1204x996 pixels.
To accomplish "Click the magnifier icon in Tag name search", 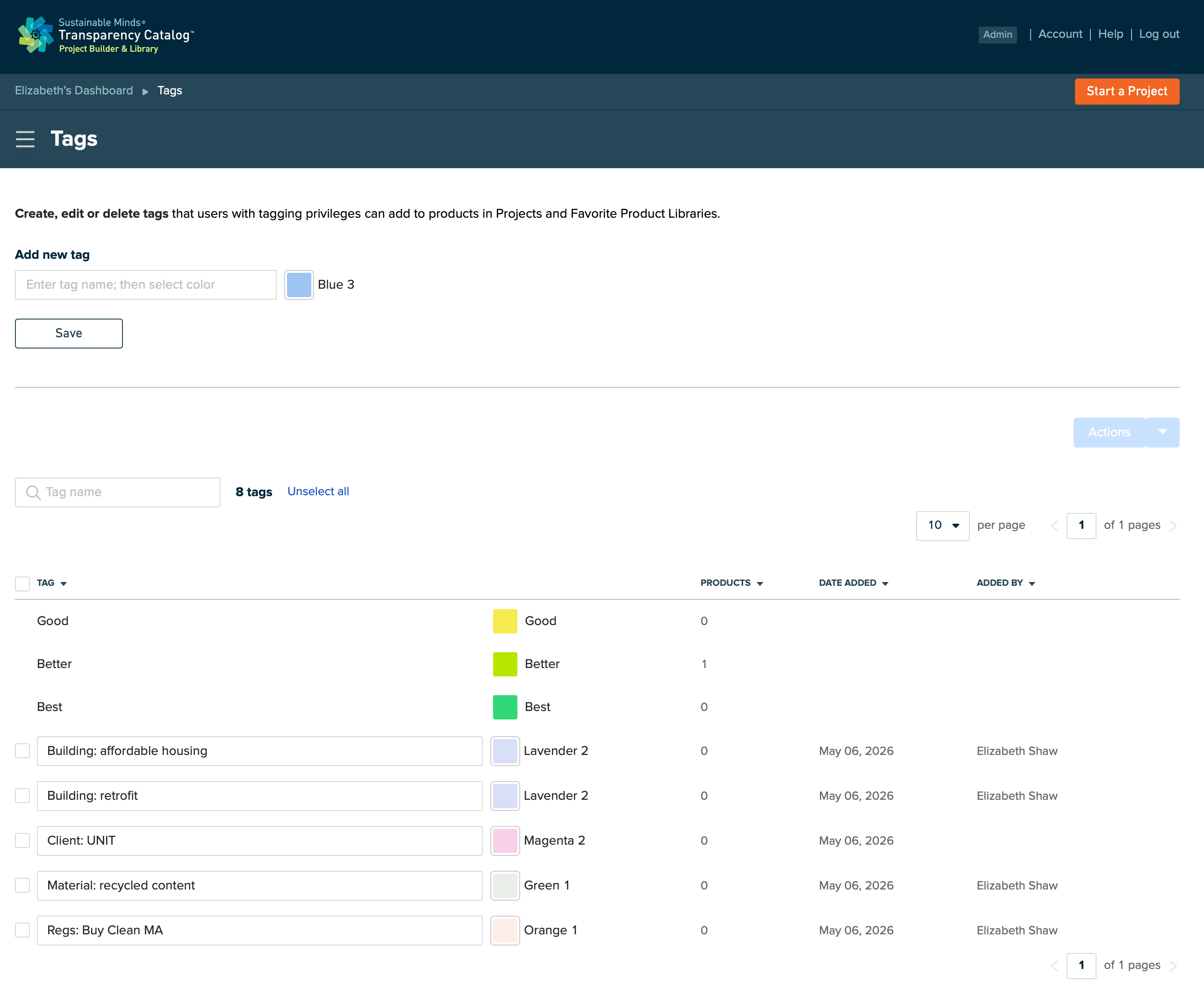I will tap(33, 492).
